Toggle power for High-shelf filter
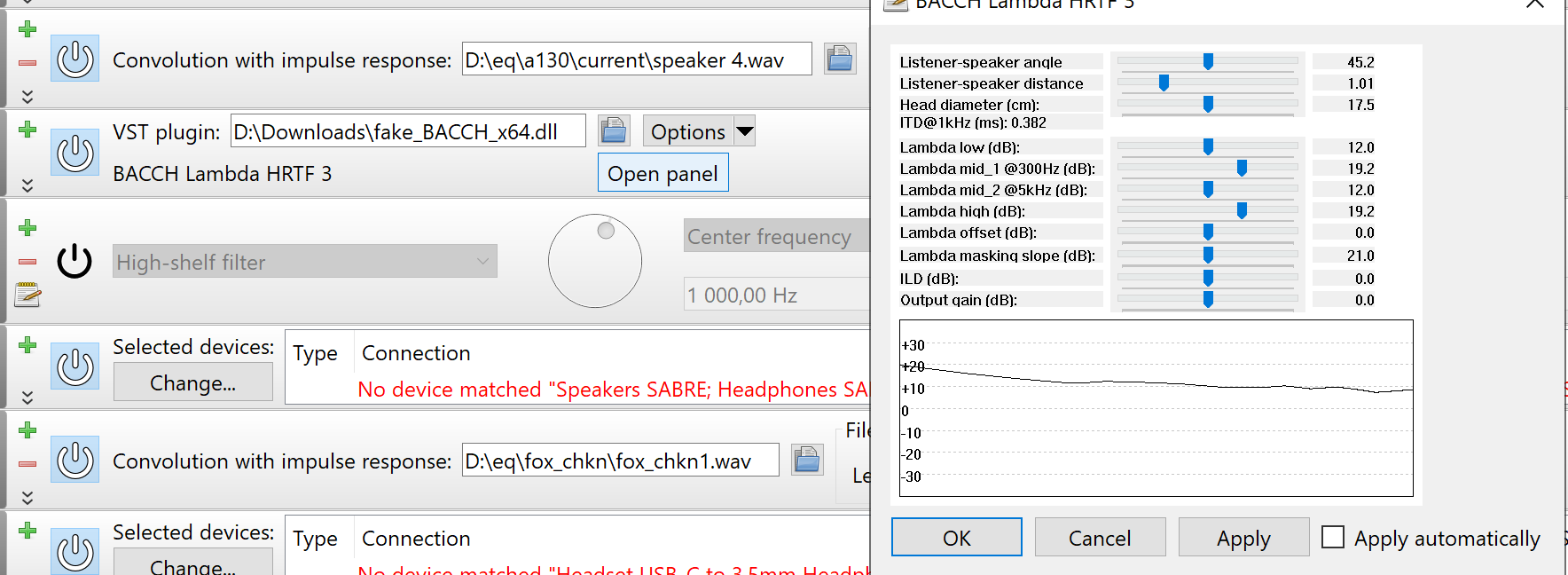This screenshot has width=1568, height=575. (x=74, y=261)
